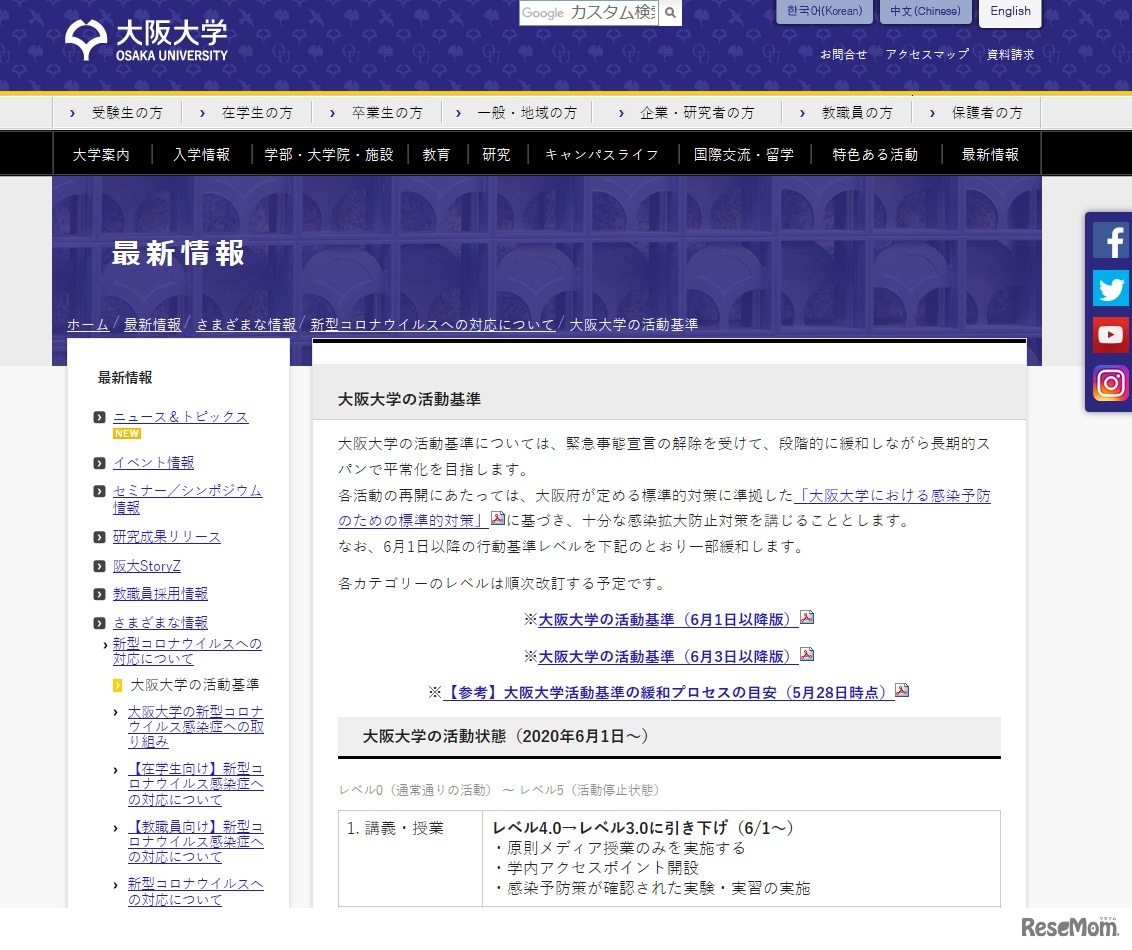Open the PDF icon beside 緩和プロセスの目安
The height and width of the screenshot is (950, 1132).
[x=901, y=690]
